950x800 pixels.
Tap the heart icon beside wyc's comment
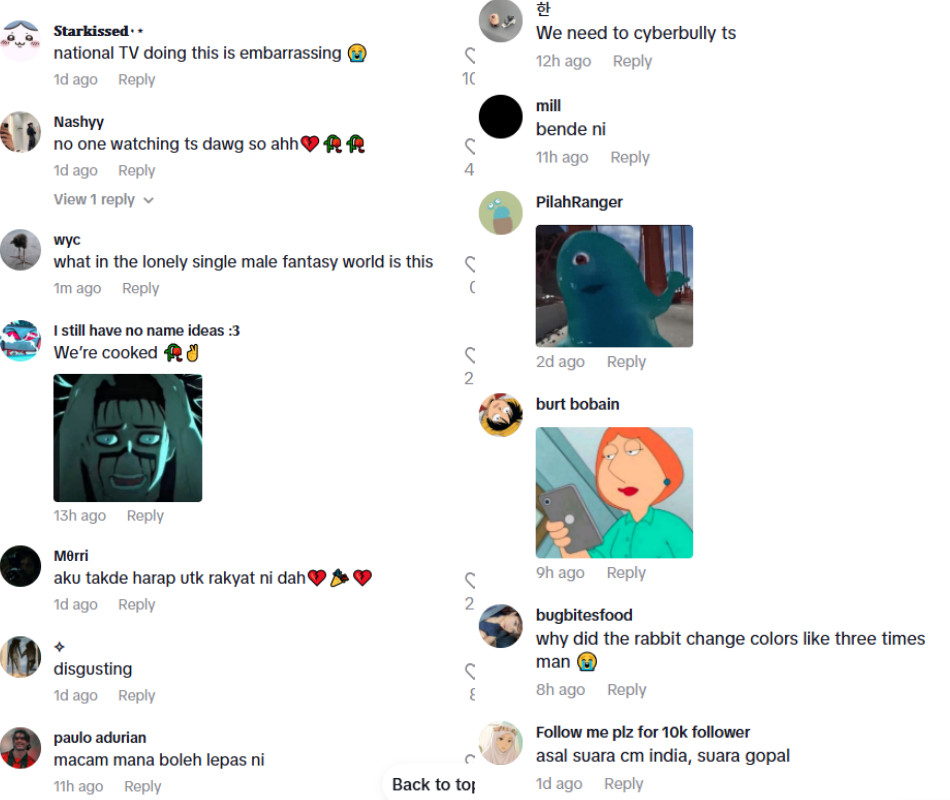pyautogui.click(x=470, y=264)
